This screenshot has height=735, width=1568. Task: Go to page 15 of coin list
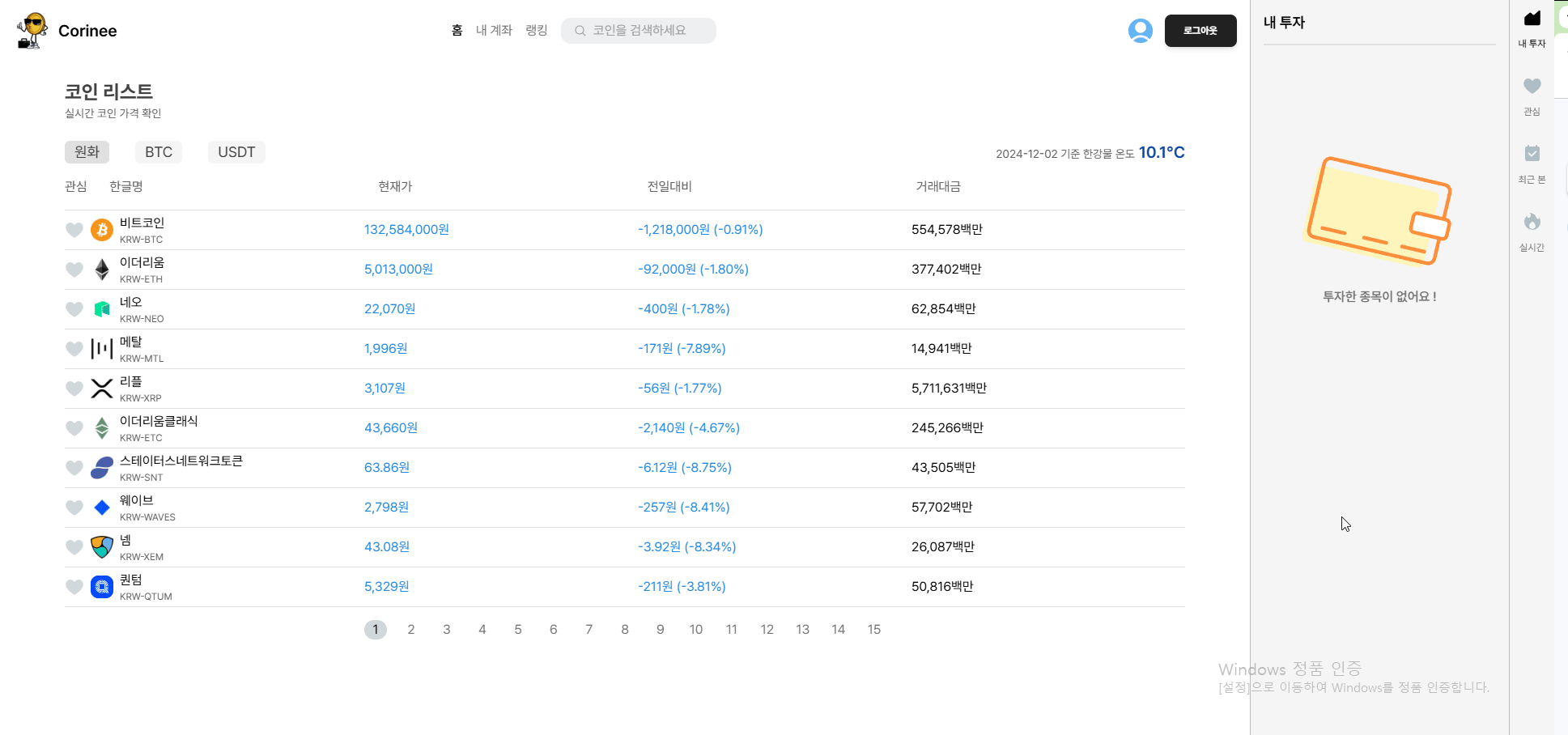(x=874, y=630)
